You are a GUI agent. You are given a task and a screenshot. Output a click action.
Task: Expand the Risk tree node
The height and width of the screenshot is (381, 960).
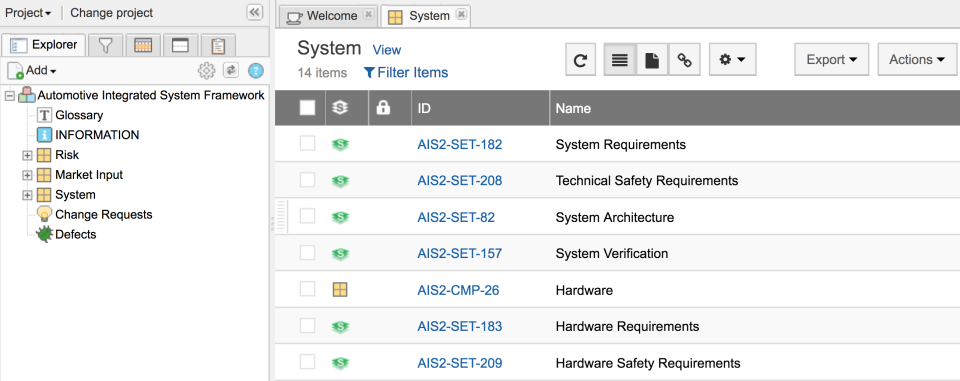[x=27, y=155]
